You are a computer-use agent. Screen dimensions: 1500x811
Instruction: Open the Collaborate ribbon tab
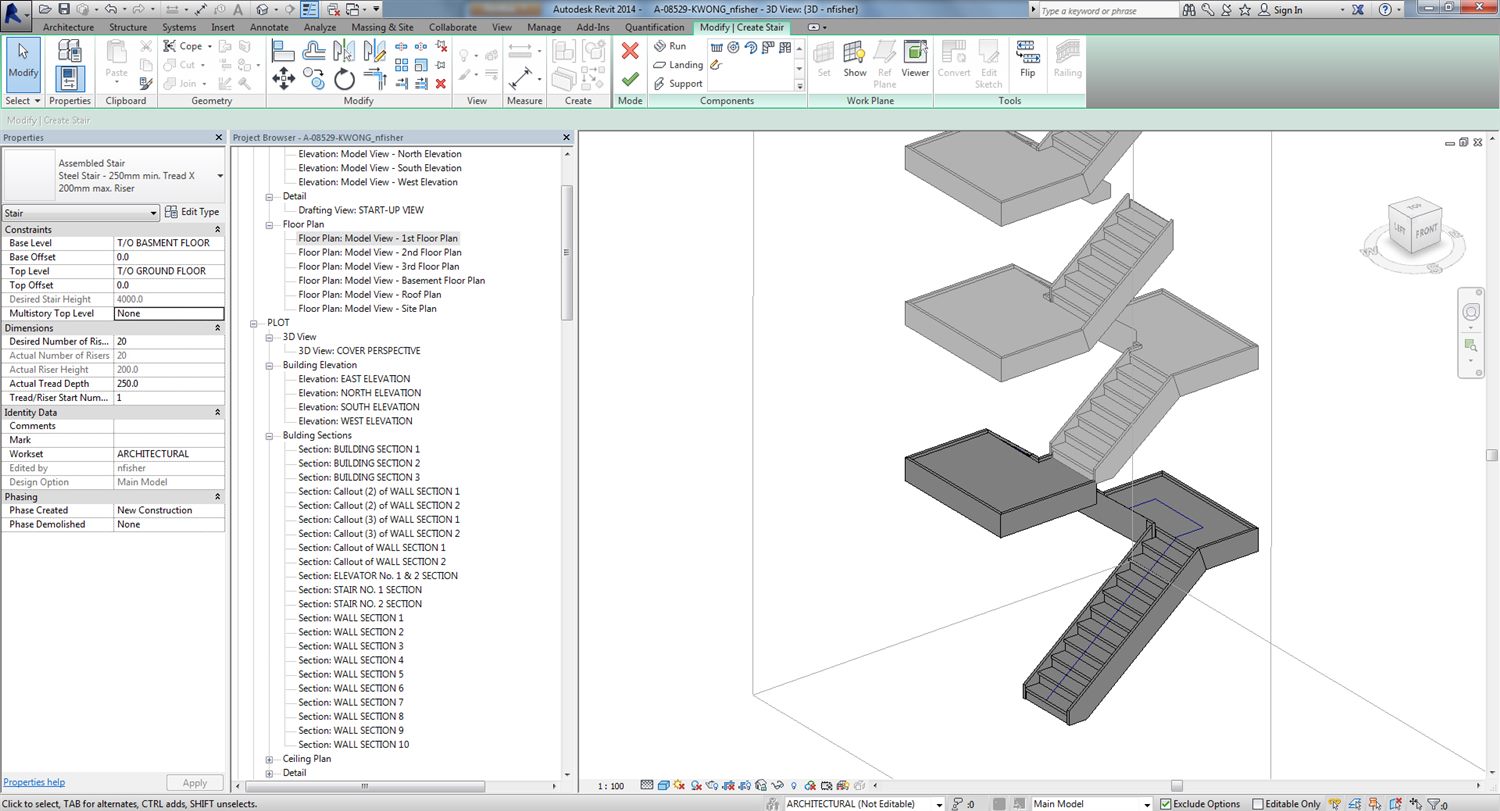(452, 27)
